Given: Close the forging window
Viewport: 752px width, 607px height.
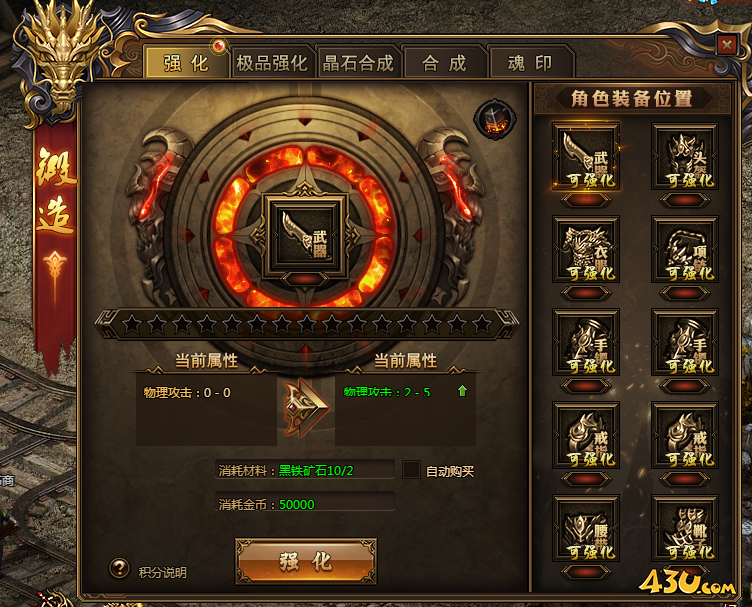Looking at the screenshot, I should [x=727, y=46].
